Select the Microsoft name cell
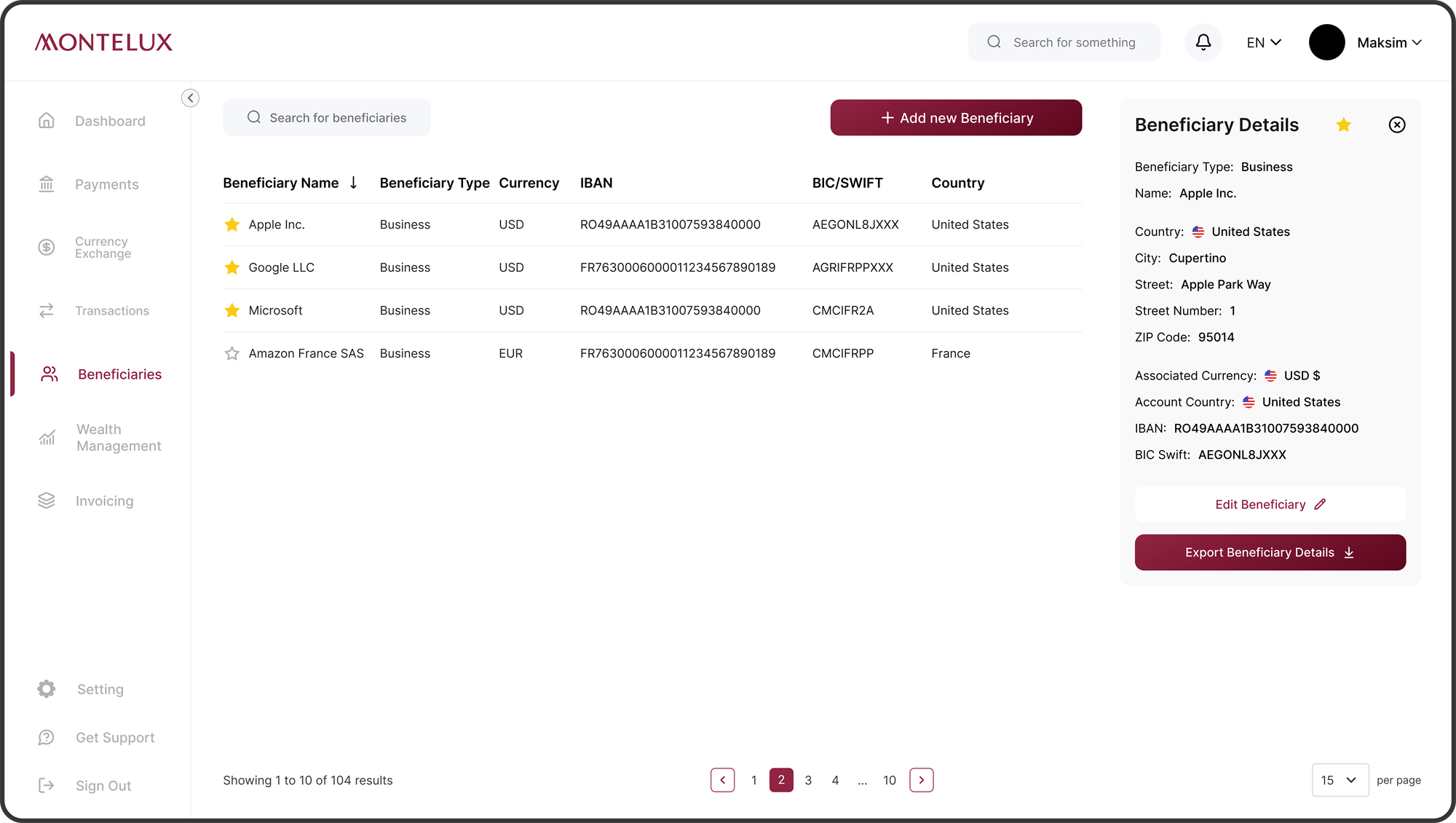The width and height of the screenshot is (1456, 823). coord(275,311)
